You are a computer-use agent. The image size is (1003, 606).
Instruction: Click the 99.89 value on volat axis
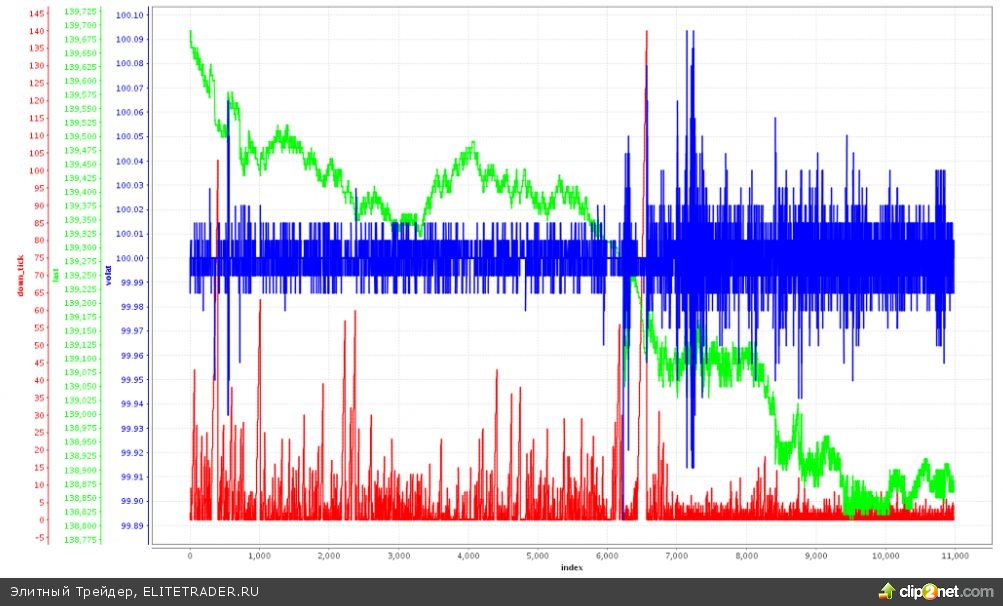click(x=131, y=526)
